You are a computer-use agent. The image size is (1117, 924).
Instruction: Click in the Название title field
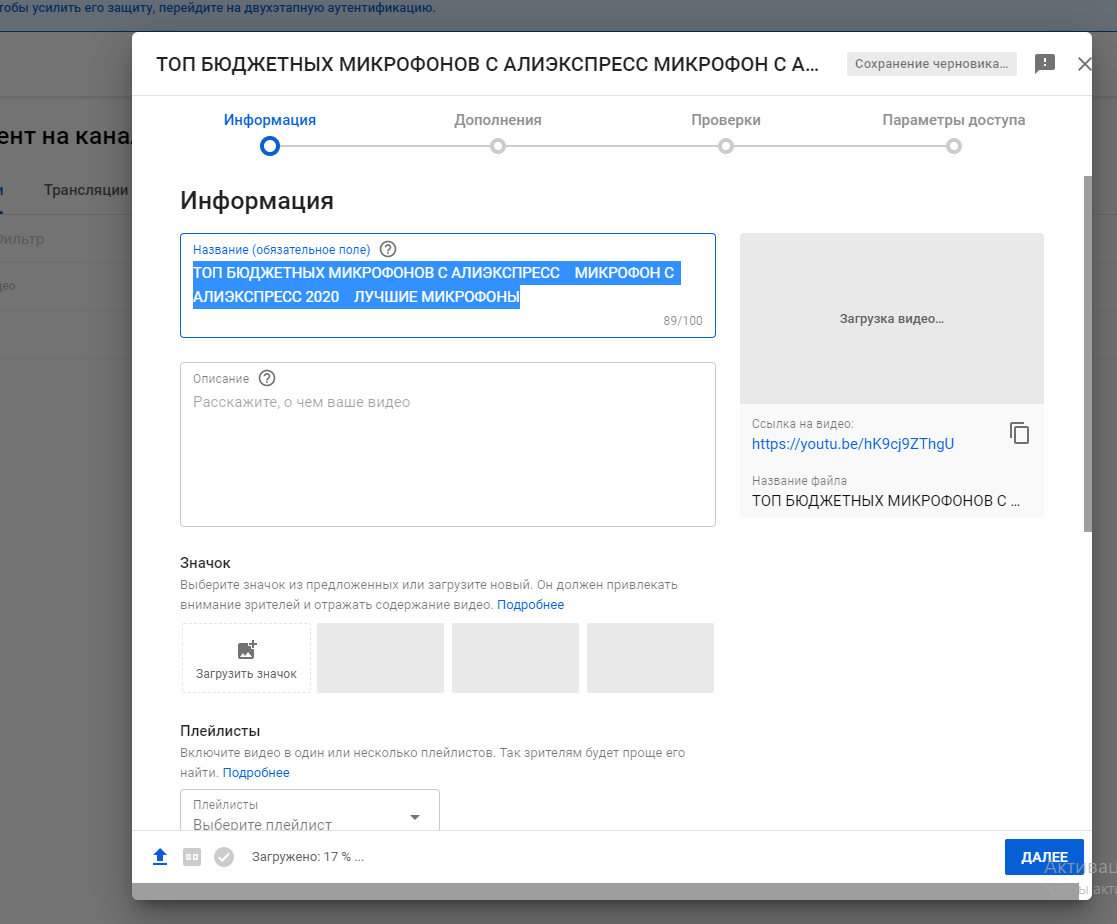[447, 286]
